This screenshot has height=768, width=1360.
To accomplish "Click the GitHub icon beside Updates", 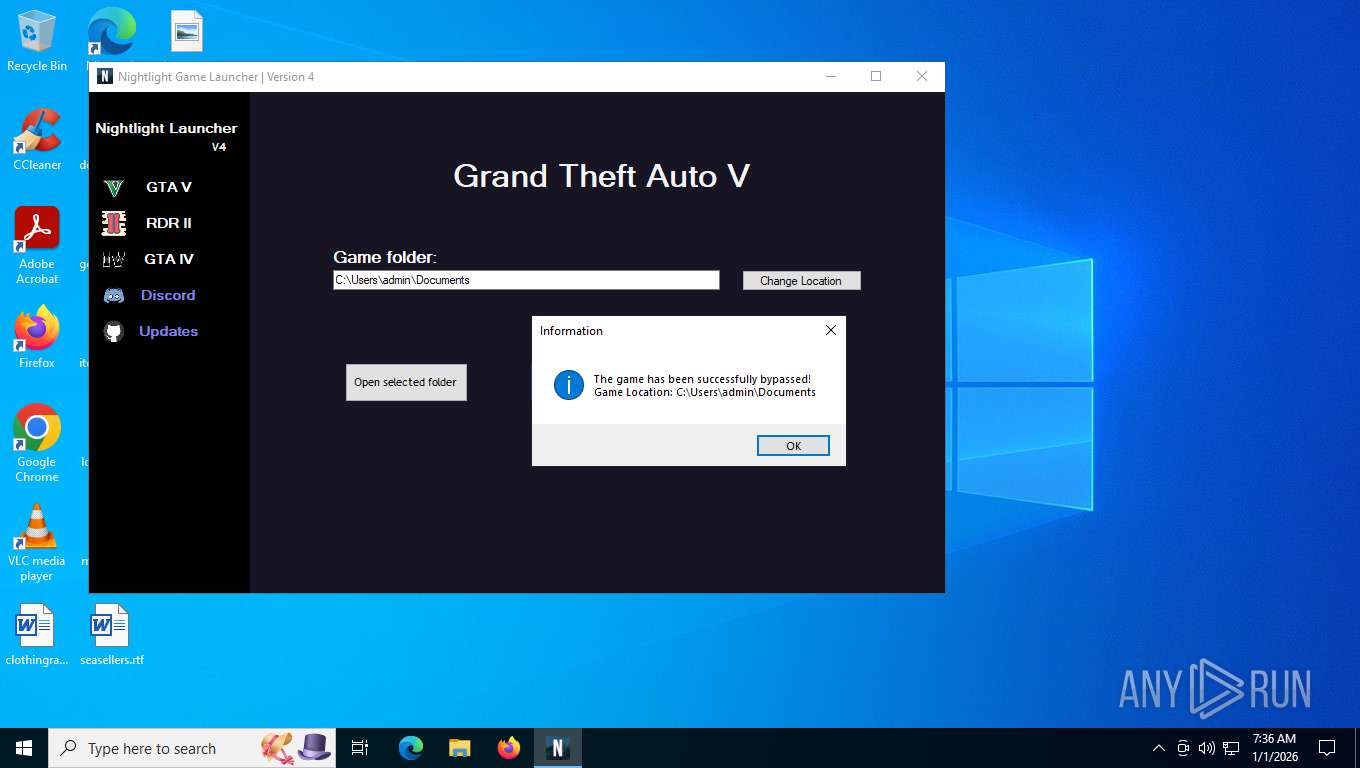I will 114,332.
